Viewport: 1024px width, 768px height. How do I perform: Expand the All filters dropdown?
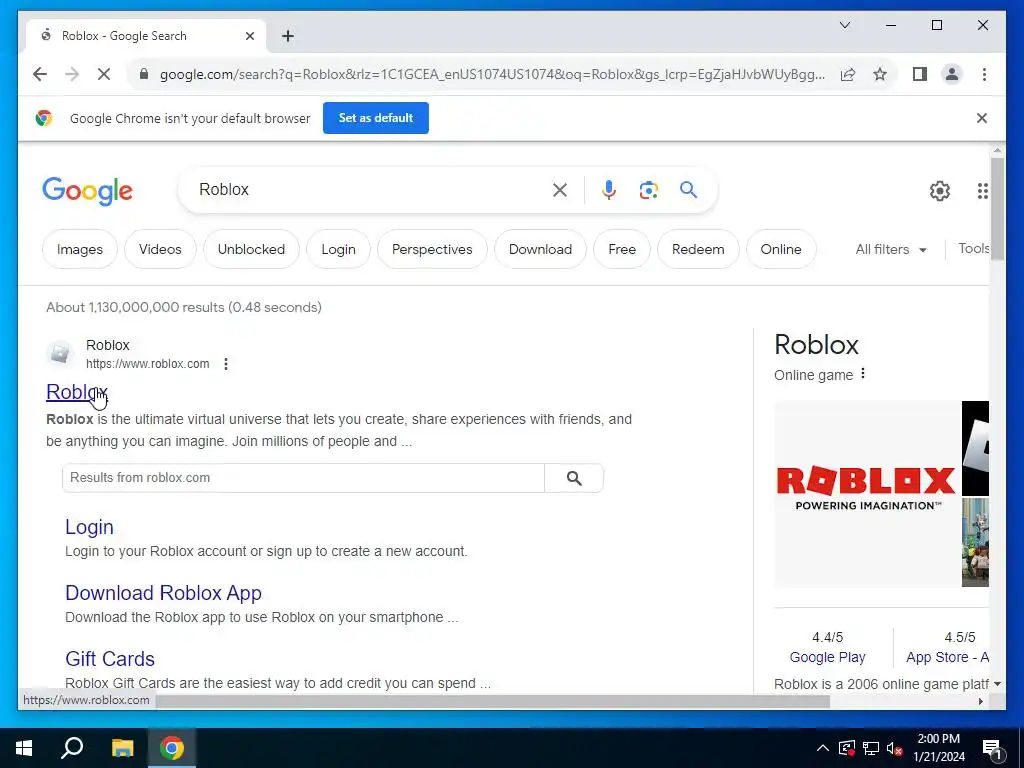(x=891, y=249)
